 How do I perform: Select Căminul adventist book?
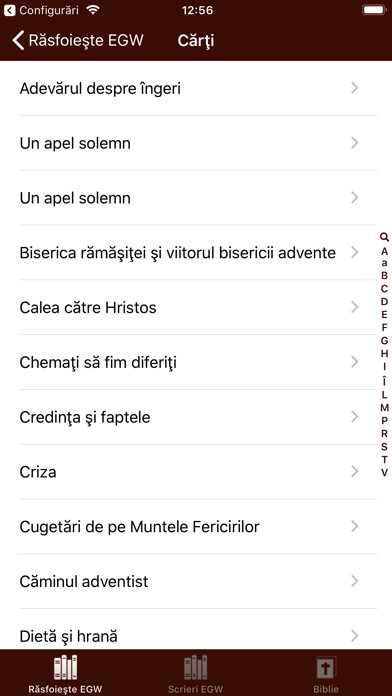pyautogui.click(x=198, y=581)
